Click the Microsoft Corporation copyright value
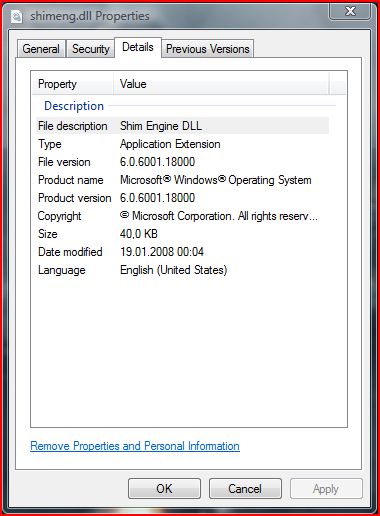The image size is (380, 516). [219, 216]
